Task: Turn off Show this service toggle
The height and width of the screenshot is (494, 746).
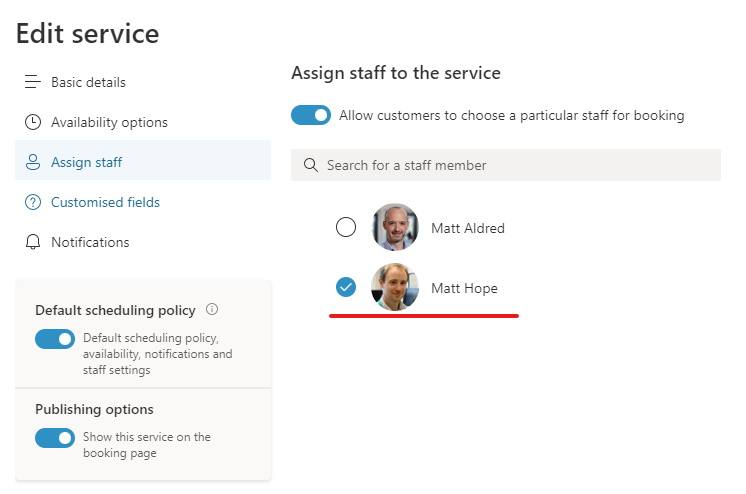Action: coord(55,438)
